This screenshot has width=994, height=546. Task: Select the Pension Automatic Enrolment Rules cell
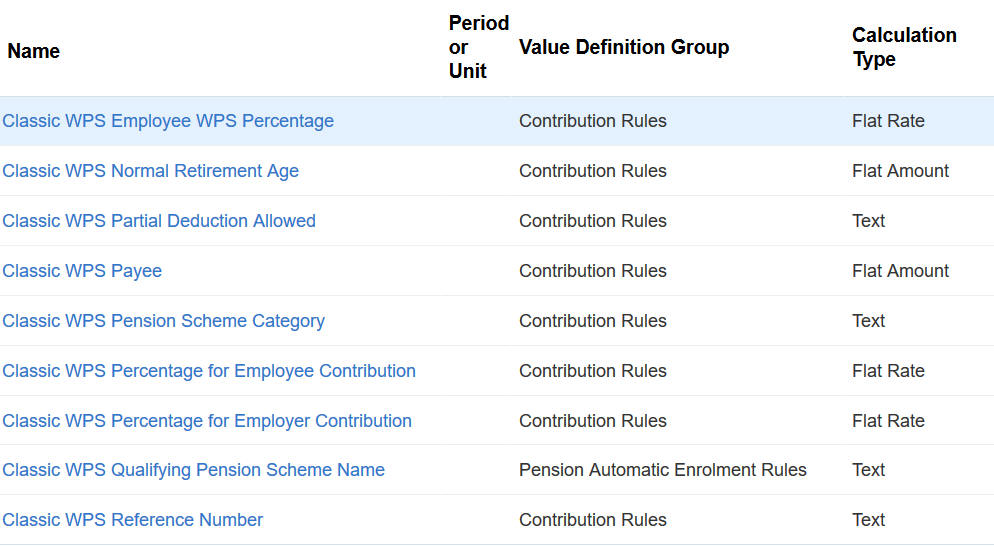[662, 470]
